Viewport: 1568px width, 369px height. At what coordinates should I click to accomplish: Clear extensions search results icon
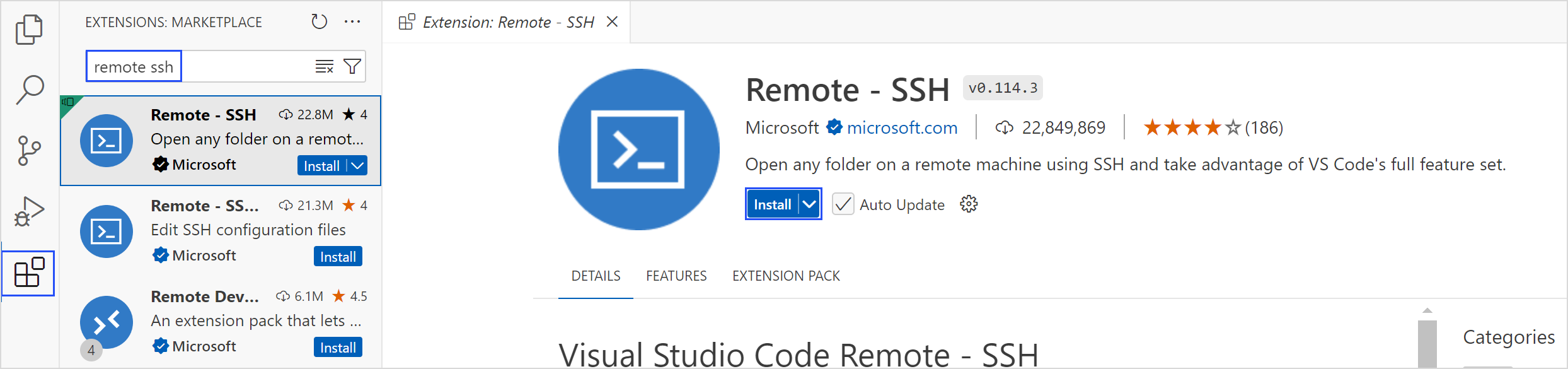pos(324,66)
